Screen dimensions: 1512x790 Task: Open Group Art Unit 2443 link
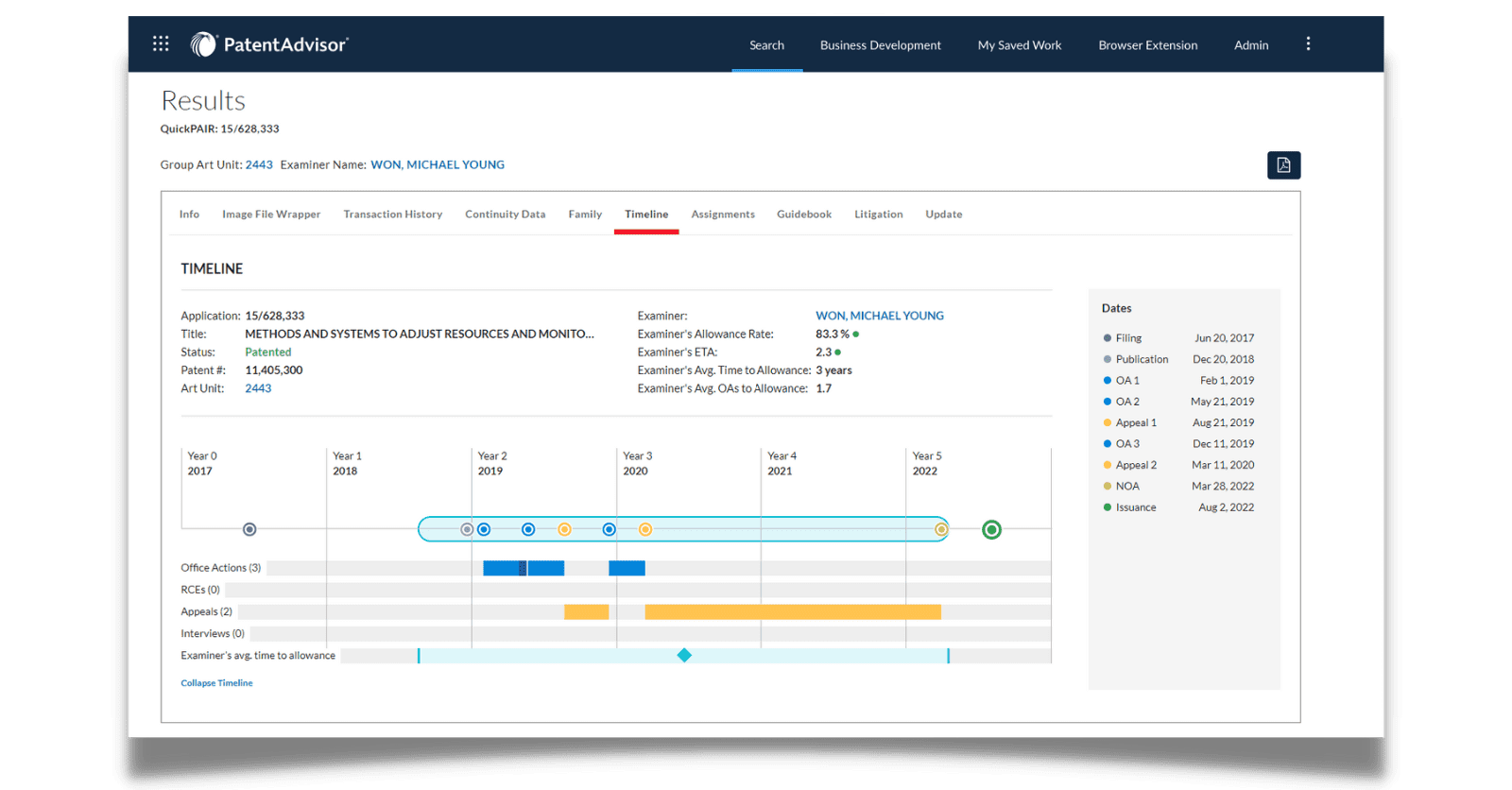click(259, 164)
